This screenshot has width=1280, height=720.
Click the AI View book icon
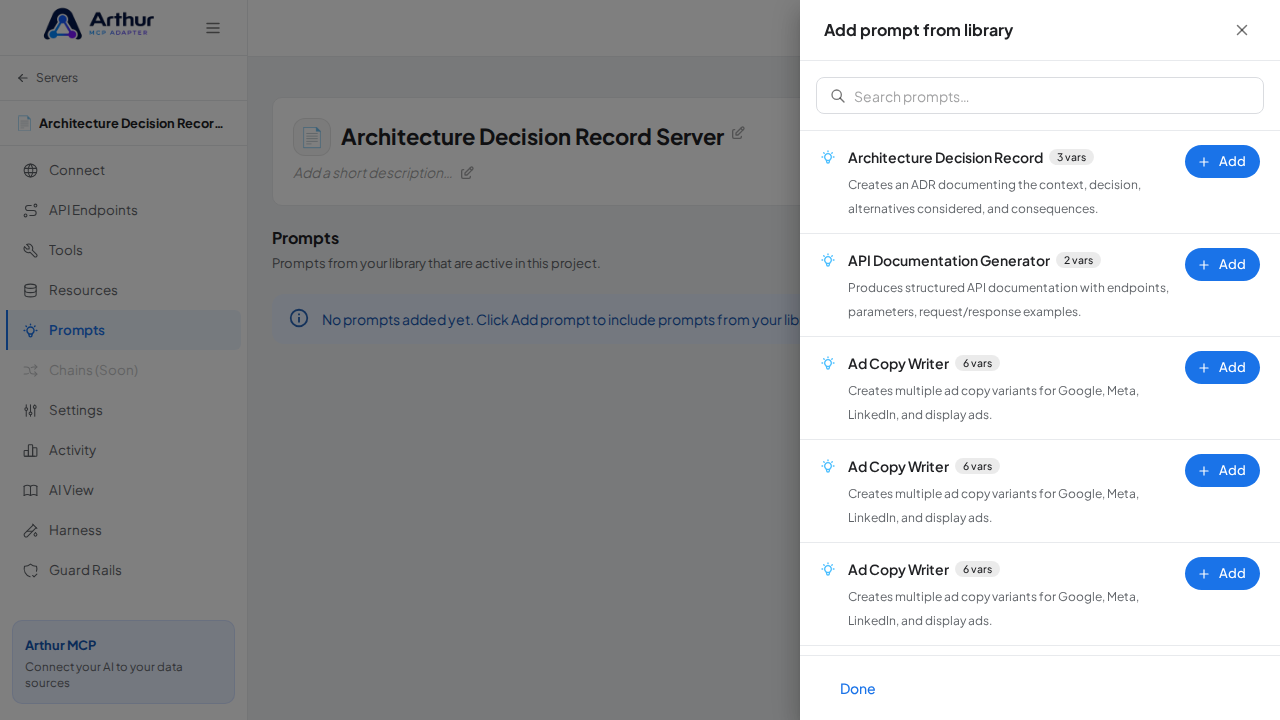point(31,490)
